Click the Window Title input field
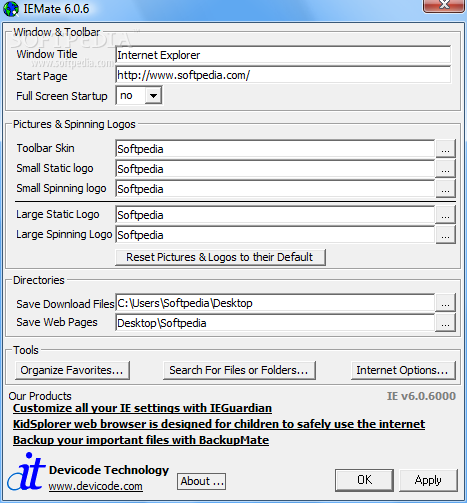This screenshot has width=467, height=503. coord(283,55)
